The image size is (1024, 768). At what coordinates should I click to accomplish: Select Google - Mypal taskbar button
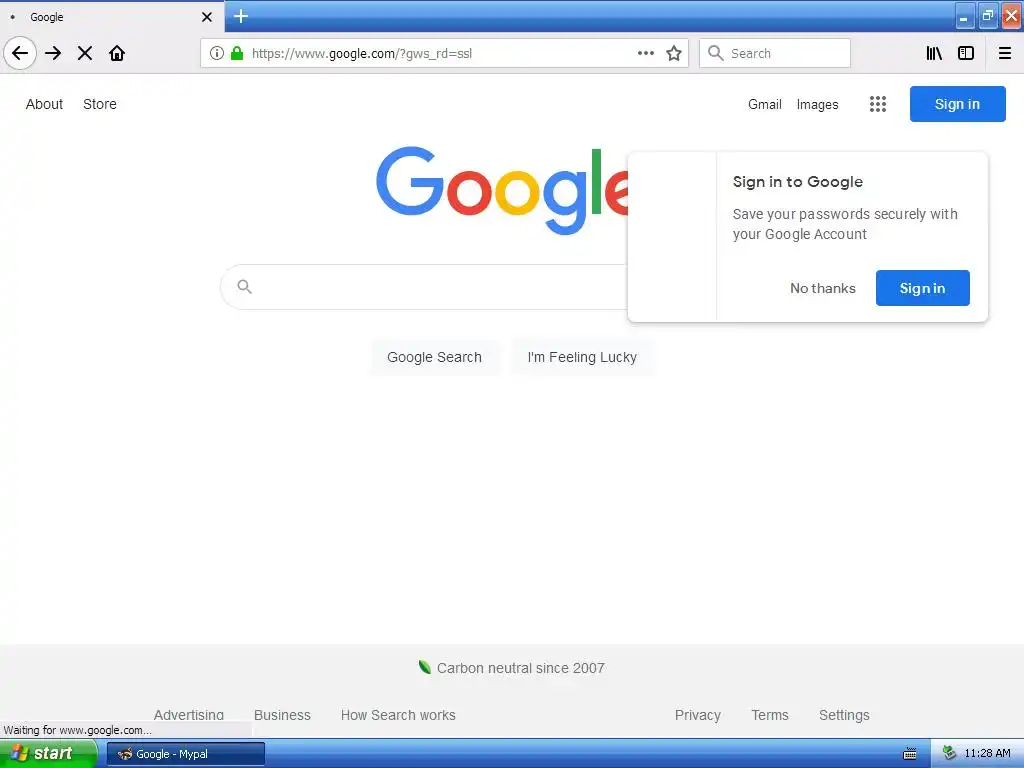(186, 754)
